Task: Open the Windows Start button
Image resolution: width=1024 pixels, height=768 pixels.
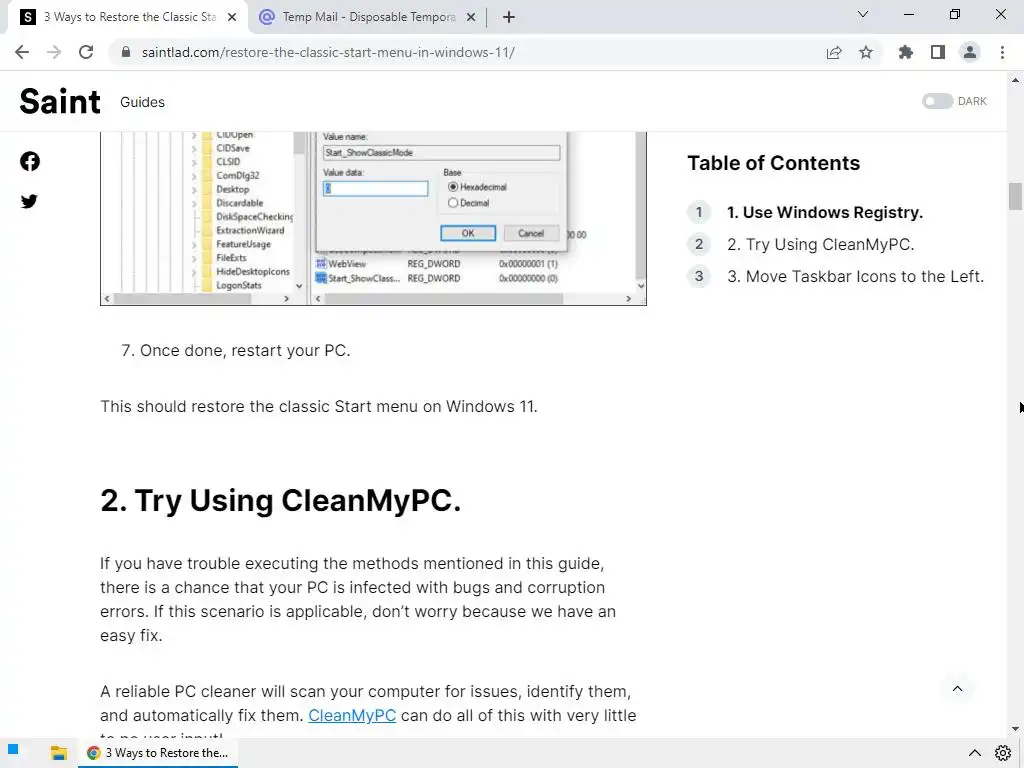Action: click(13, 750)
